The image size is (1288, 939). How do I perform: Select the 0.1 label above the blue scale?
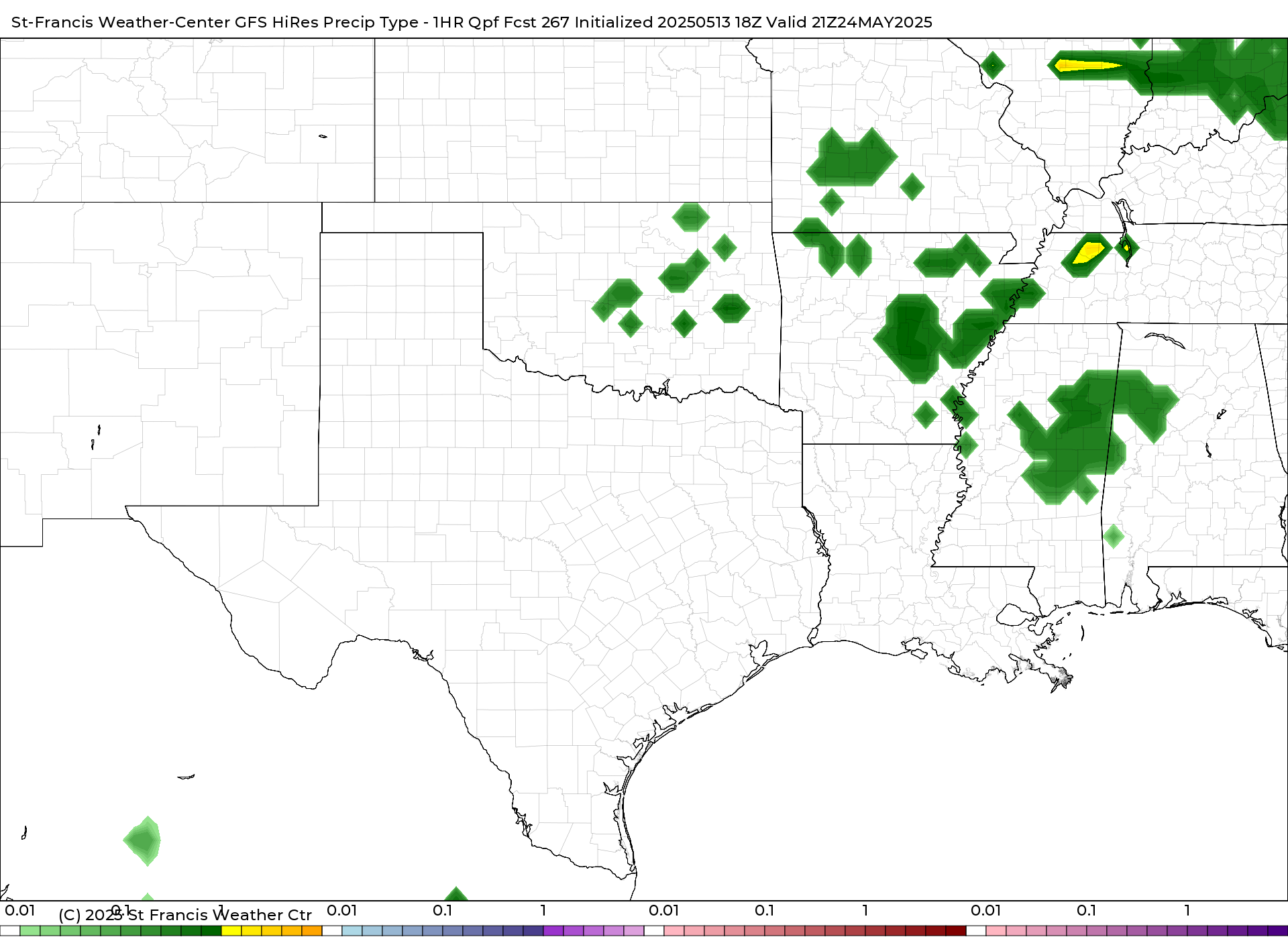pos(443,910)
